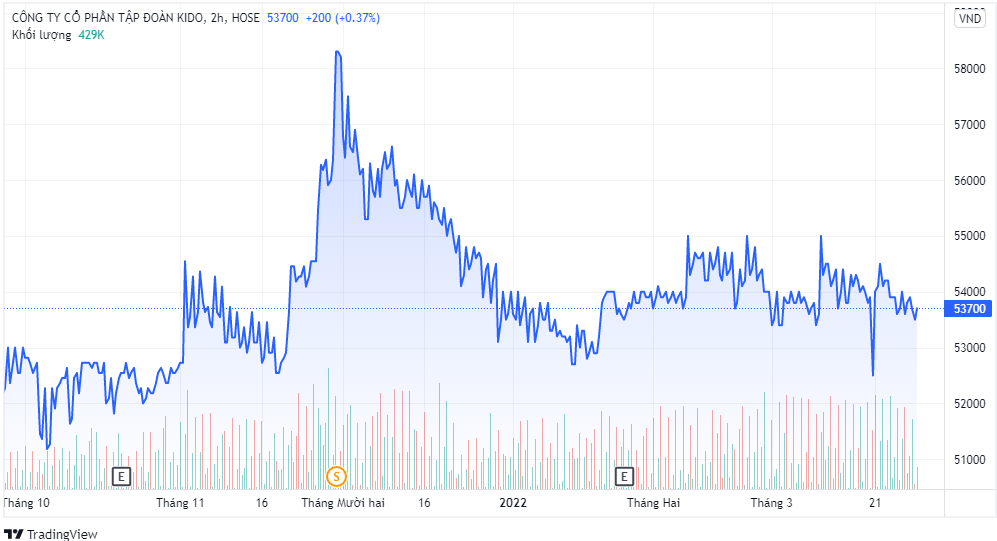Click the 58000 price axis label
This screenshot has height=541, width=997.
click(x=970, y=69)
